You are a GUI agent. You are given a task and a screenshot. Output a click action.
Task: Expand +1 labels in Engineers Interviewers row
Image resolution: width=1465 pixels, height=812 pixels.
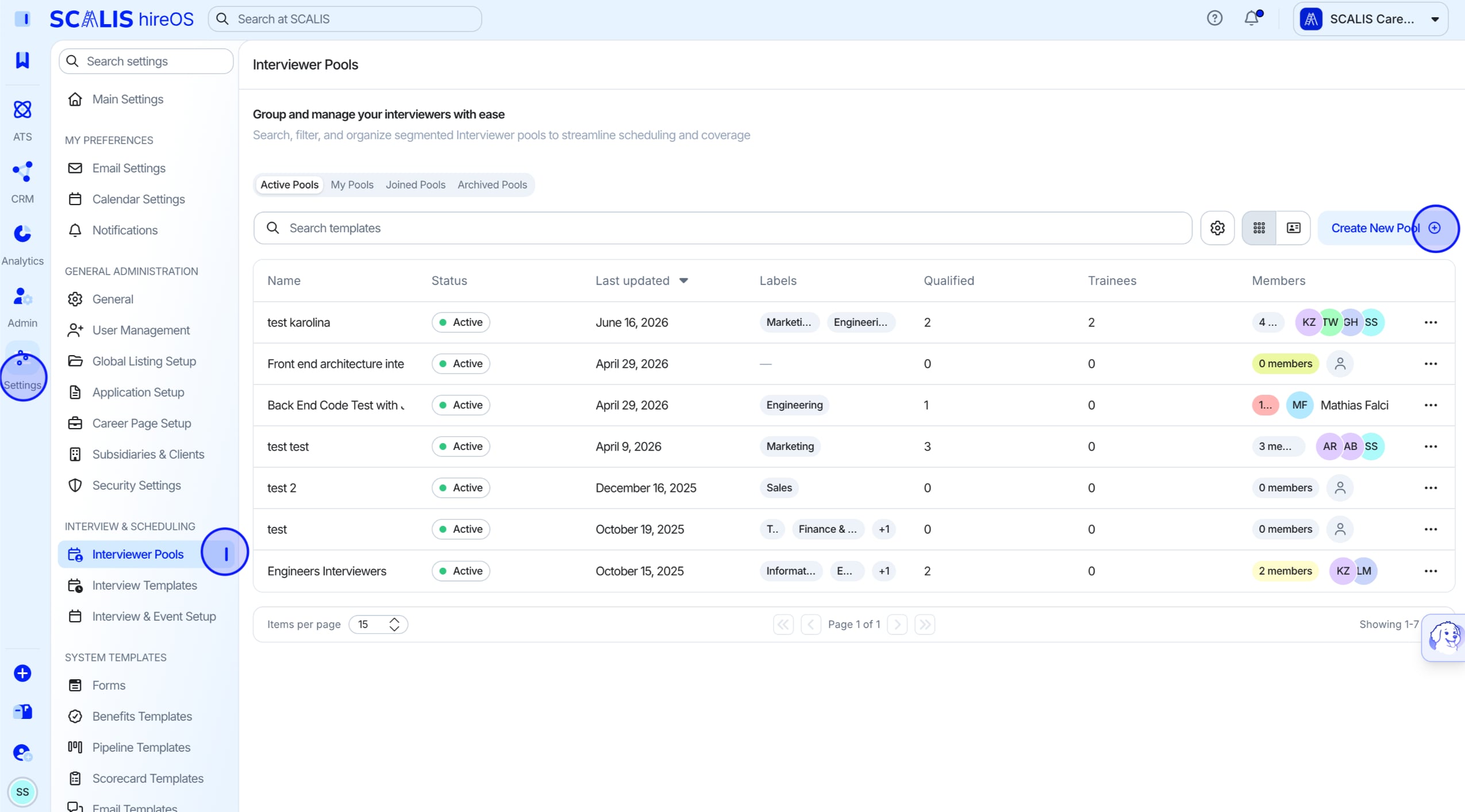(x=884, y=571)
